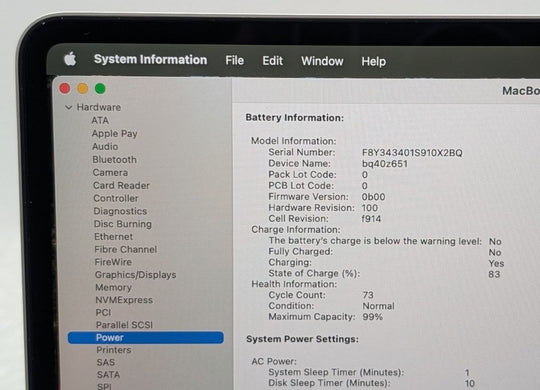This screenshot has width=540, height=390.
Task: Click the Pack Lot Code label
Action: 302,175
